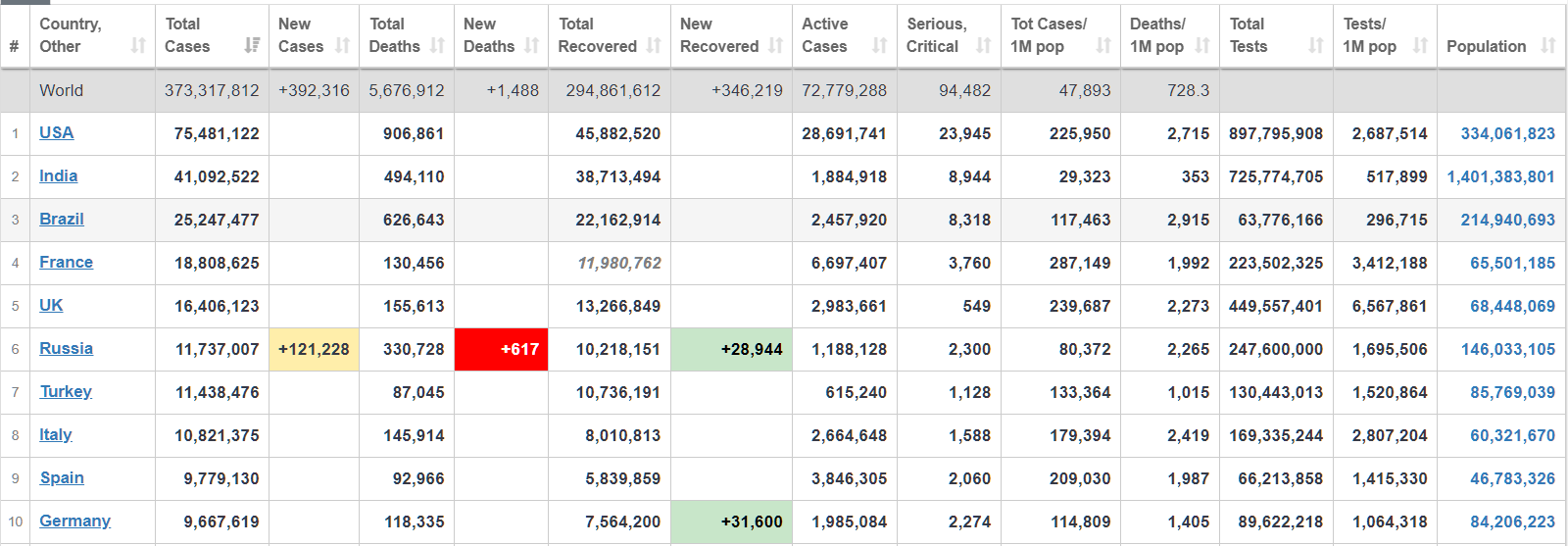Viewport: 1568px width, 546px height.
Task: Click the Total Cases sort icon
Action: [252, 45]
